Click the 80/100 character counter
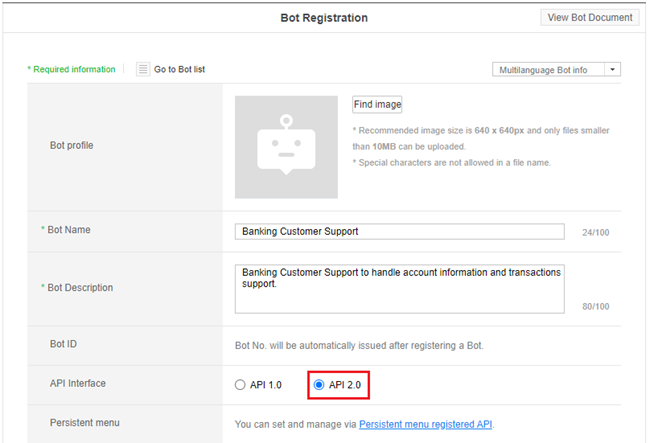This screenshot has height=443, width=654. pyautogui.click(x=595, y=306)
